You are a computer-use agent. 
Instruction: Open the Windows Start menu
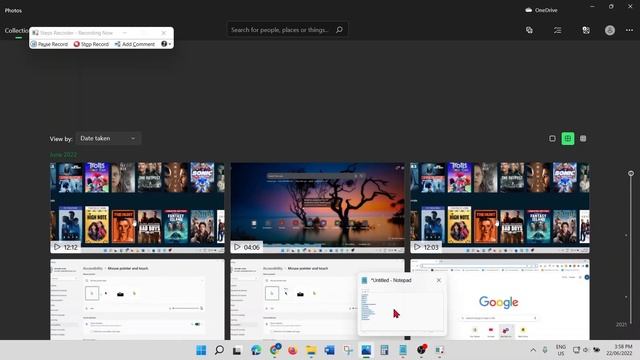click(201, 350)
